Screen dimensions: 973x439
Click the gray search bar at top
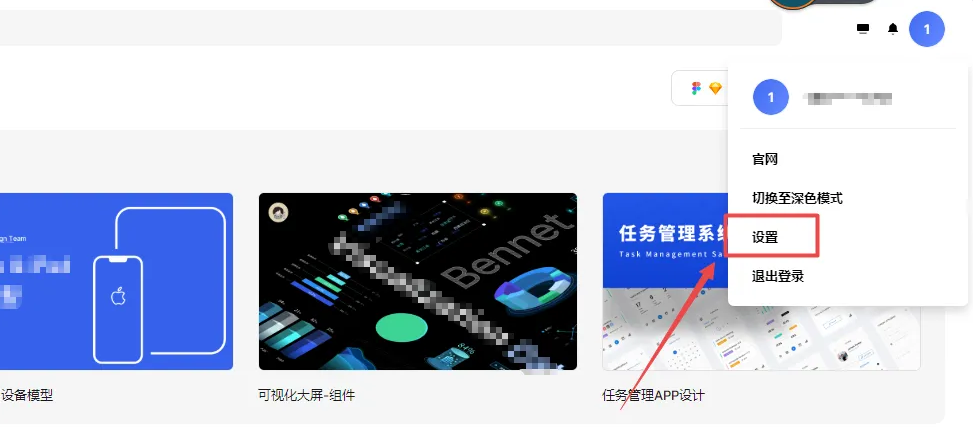click(391, 28)
